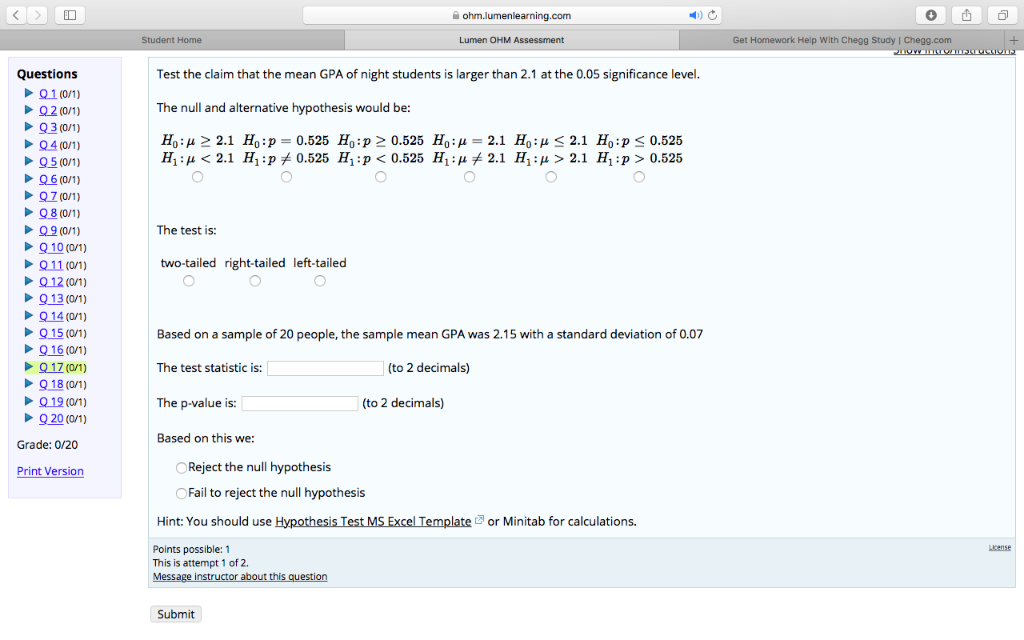
Task: Expand question Q 17
Action: (51, 367)
